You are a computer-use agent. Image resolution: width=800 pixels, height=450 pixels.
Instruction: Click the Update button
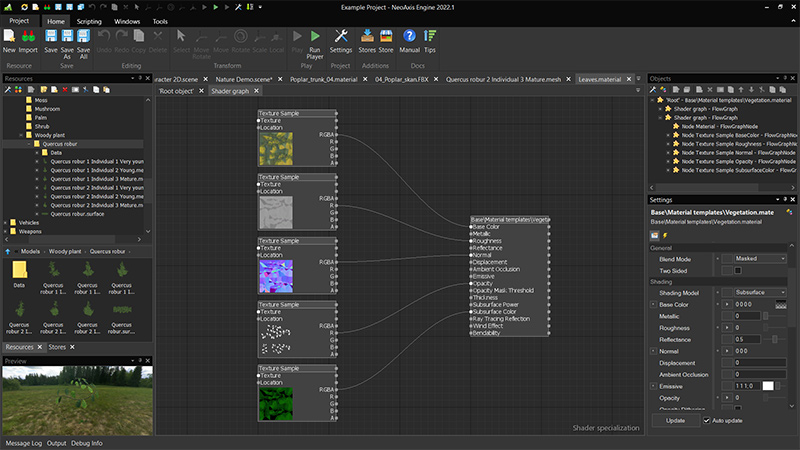pyautogui.click(x=676, y=421)
